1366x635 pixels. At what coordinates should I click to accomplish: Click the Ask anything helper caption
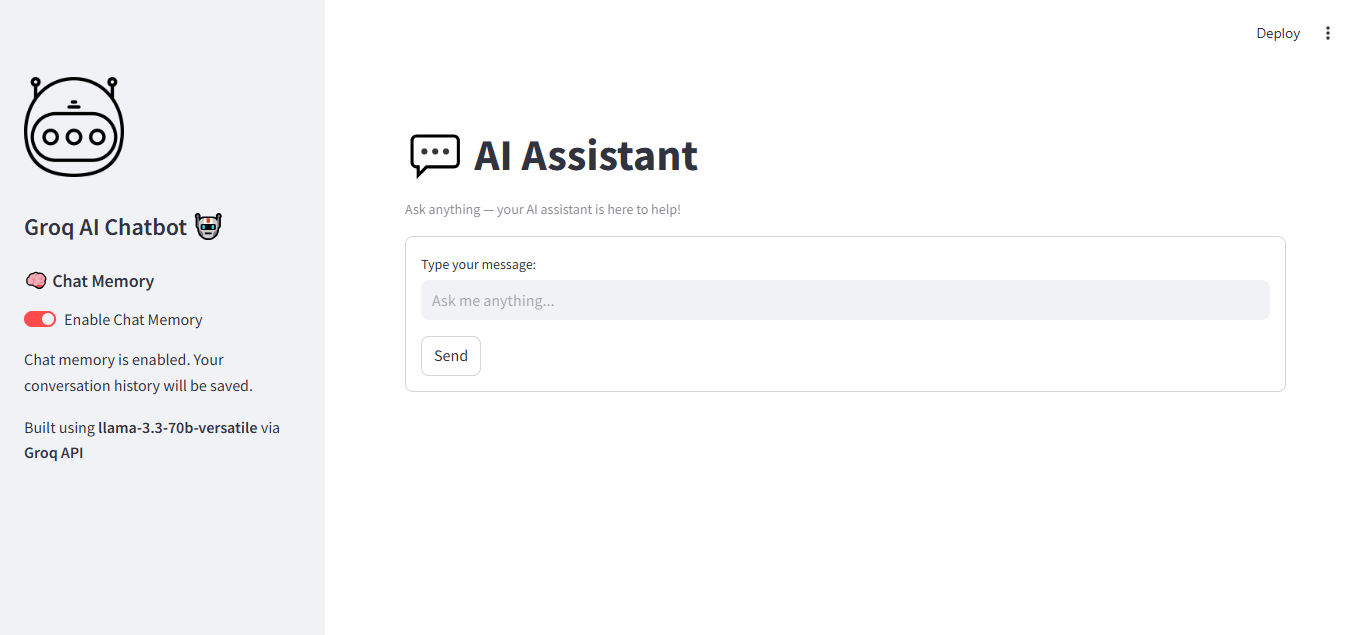click(x=543, y=209)
